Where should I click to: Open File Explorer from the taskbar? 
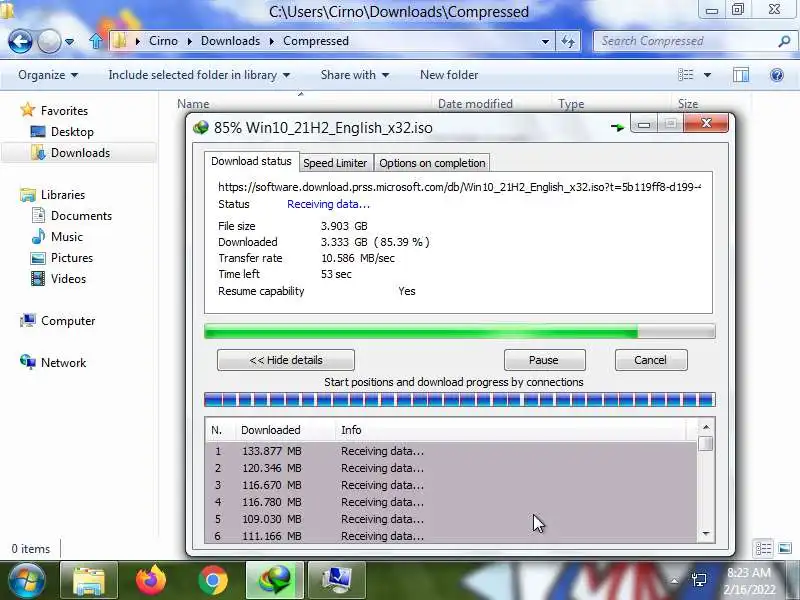tap(89, 580)
